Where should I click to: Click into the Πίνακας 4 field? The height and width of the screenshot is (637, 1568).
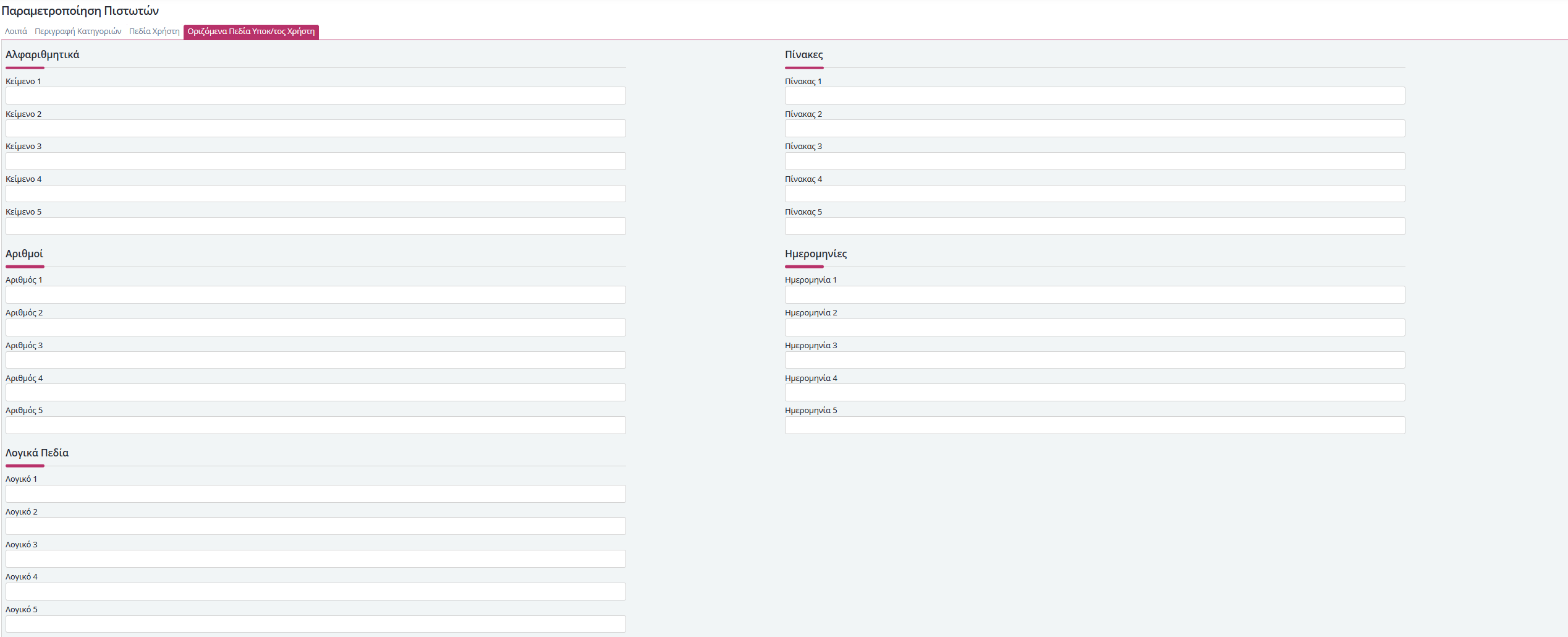tap(1095, 194)
